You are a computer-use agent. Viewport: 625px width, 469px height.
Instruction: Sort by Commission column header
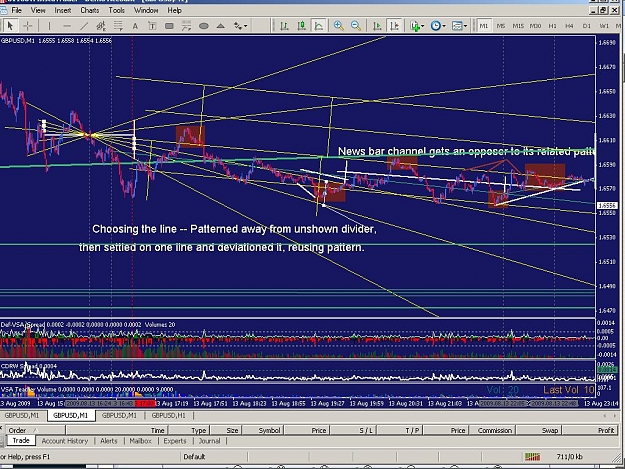pos(491,430)
